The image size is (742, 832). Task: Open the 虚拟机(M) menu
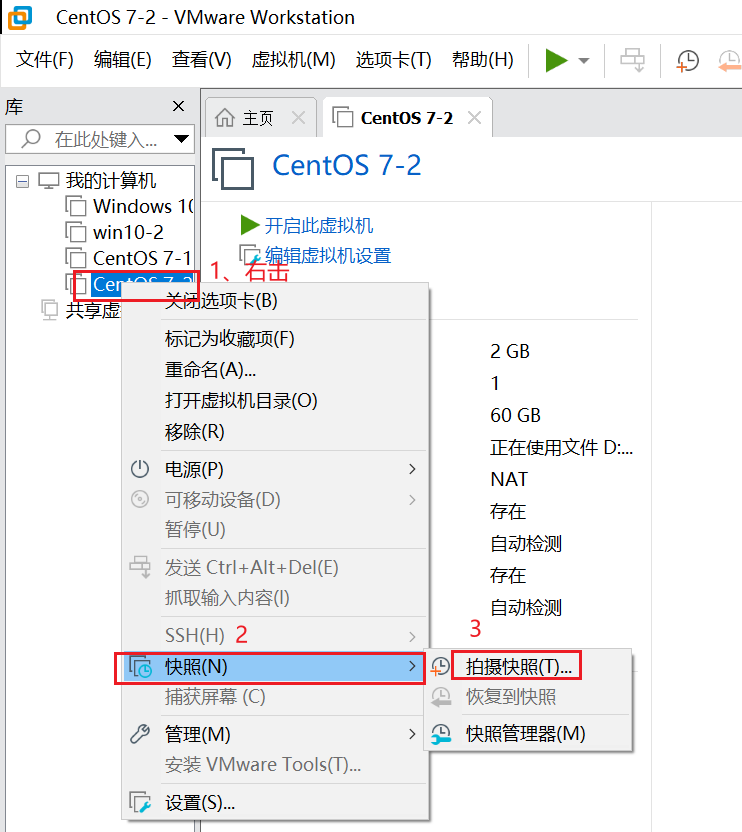[x=294, y=59]
